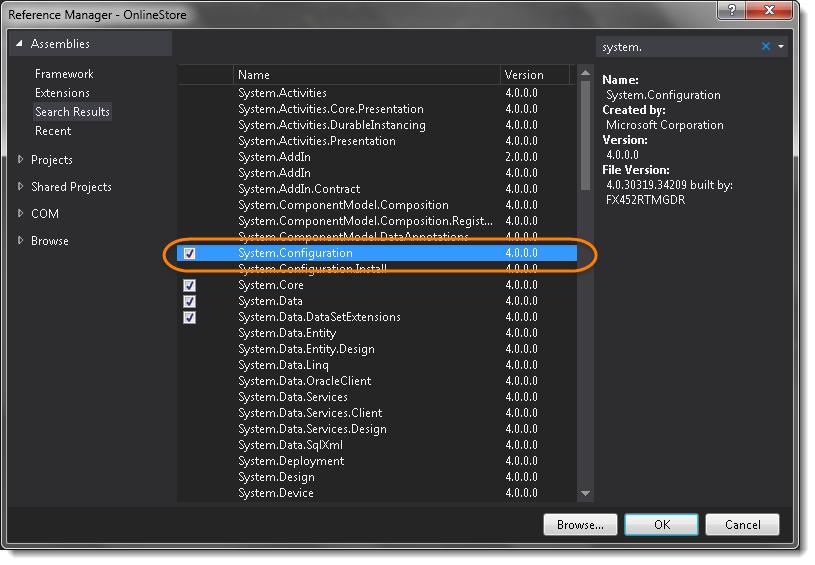This screenshot has width=815, height=565.
Task: Uncheck the System.Core checkbox
Action: 190,286
